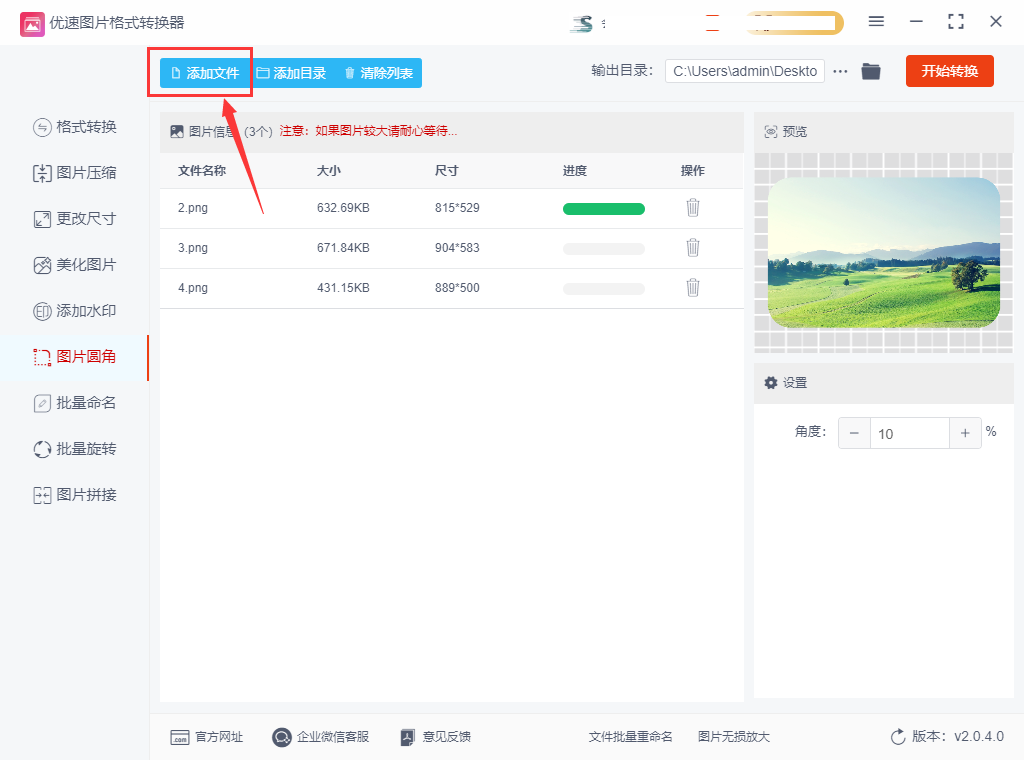Click the empty progress bar of 4.png
Screen dimensions: 1024x760
(x=603, y=289)
